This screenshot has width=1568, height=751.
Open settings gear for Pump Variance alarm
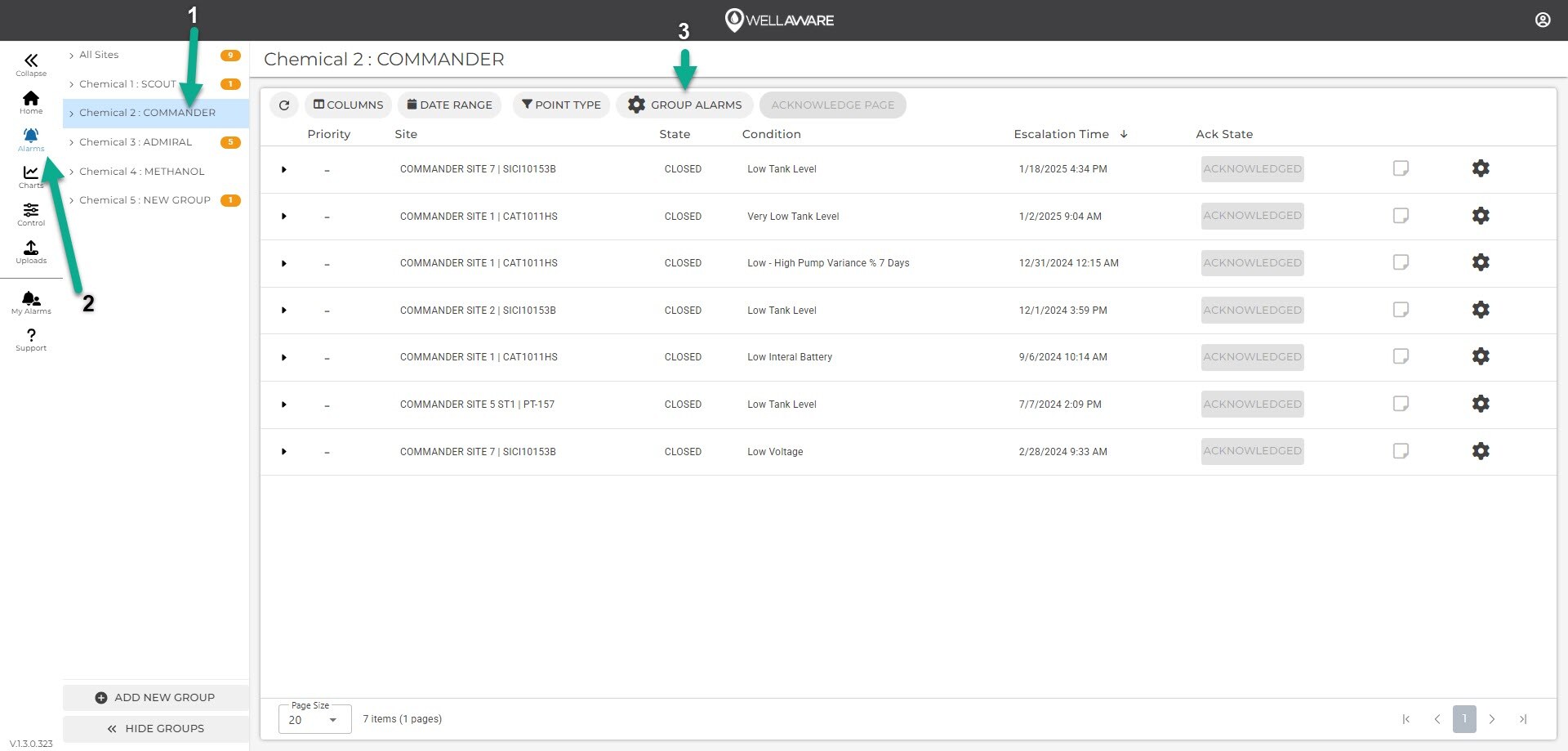coord(1481,262)
